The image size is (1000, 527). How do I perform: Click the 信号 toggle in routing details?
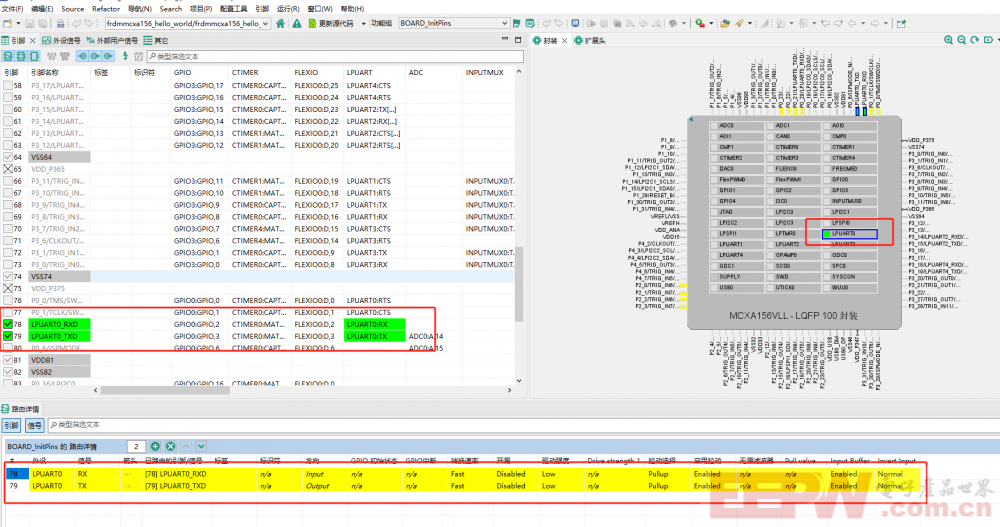34,425
